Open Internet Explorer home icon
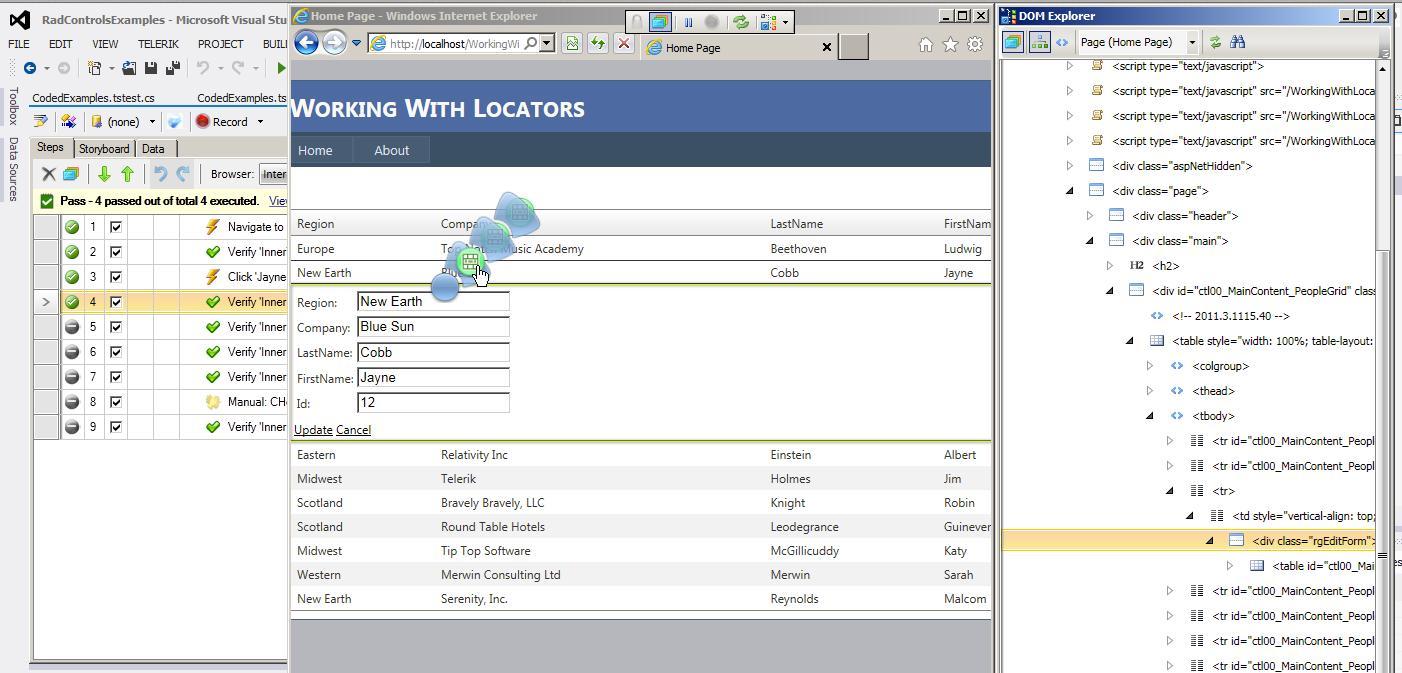 926,44
